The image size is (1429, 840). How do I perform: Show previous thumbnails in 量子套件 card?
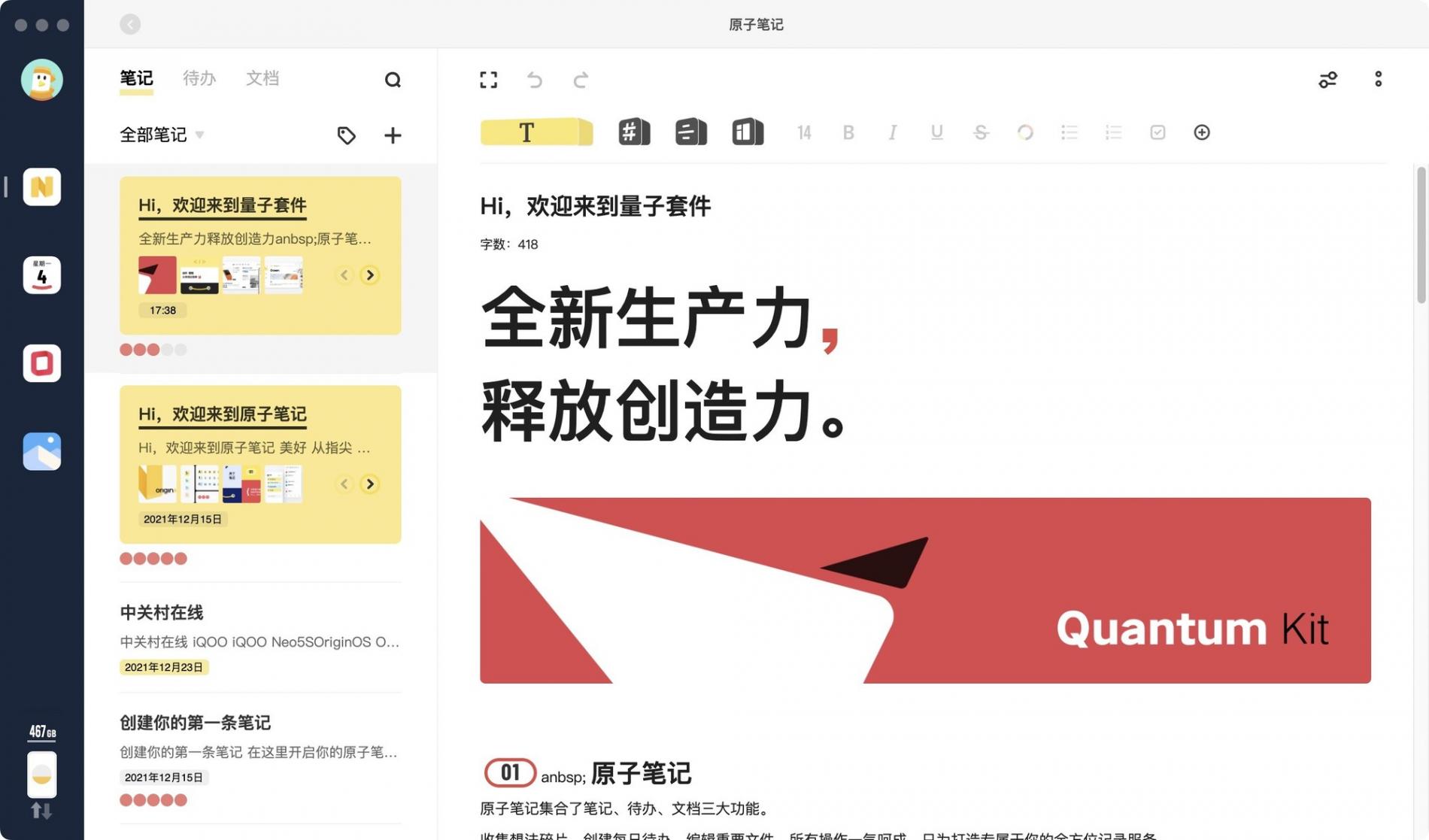pyautogui.click(x=344, y=275)
